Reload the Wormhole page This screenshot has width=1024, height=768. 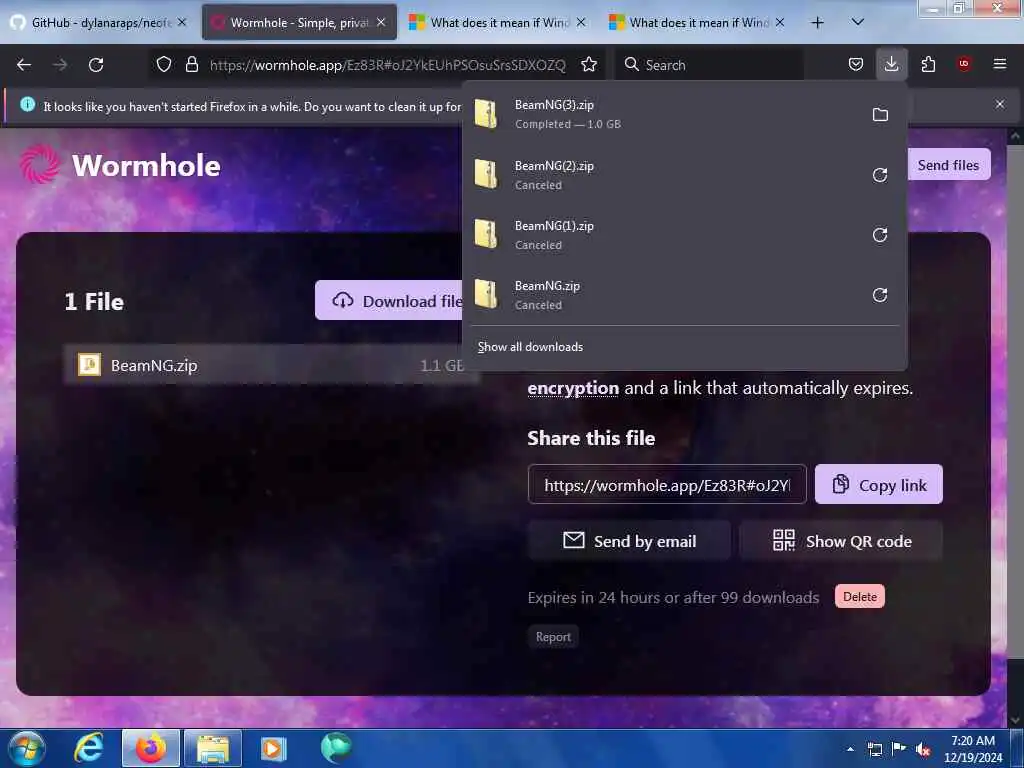[96, 65]
